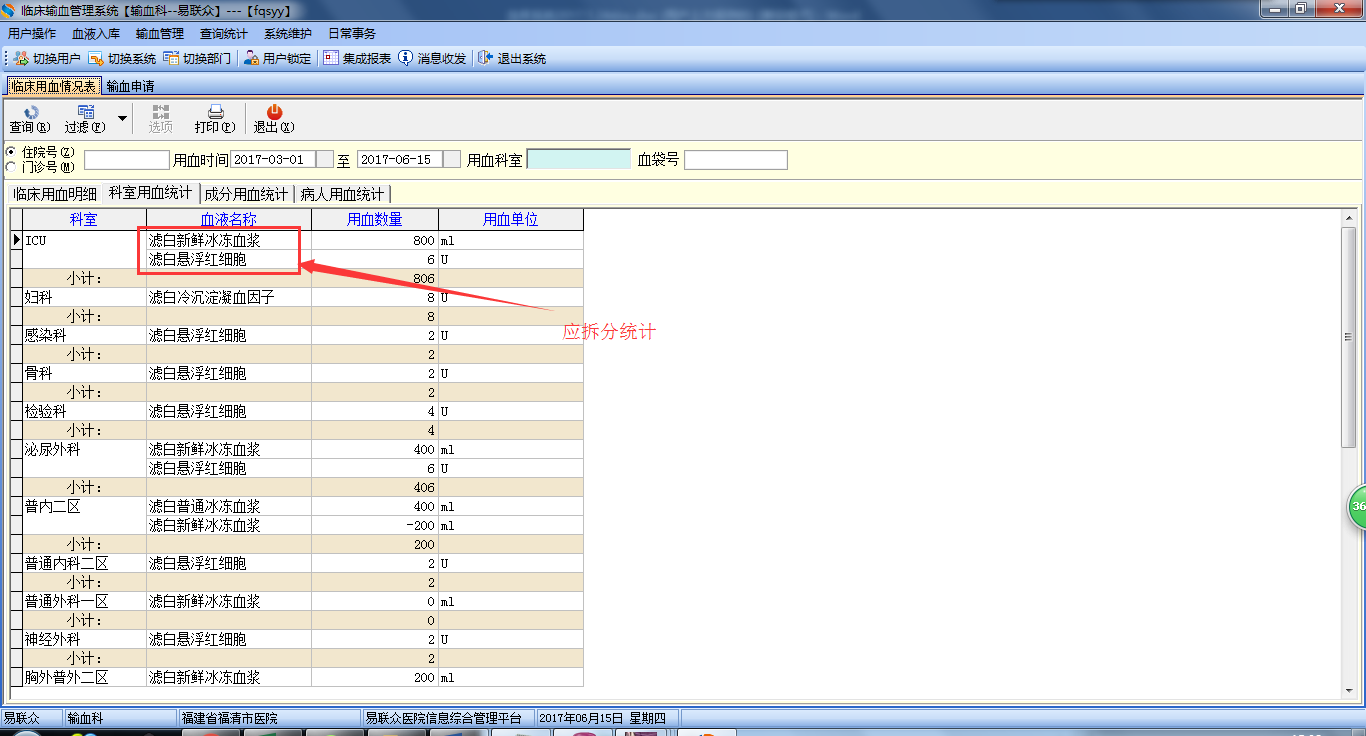The image size is (1366, 736).
Task: Click the 800 quantity cell for ICU
Action: [x=375, y=241]
